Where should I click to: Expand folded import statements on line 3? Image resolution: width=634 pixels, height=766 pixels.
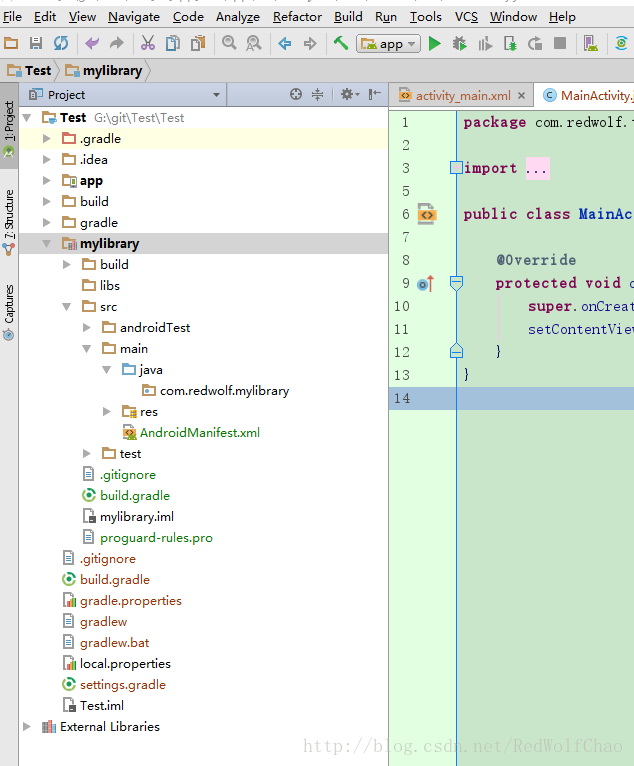456,168
